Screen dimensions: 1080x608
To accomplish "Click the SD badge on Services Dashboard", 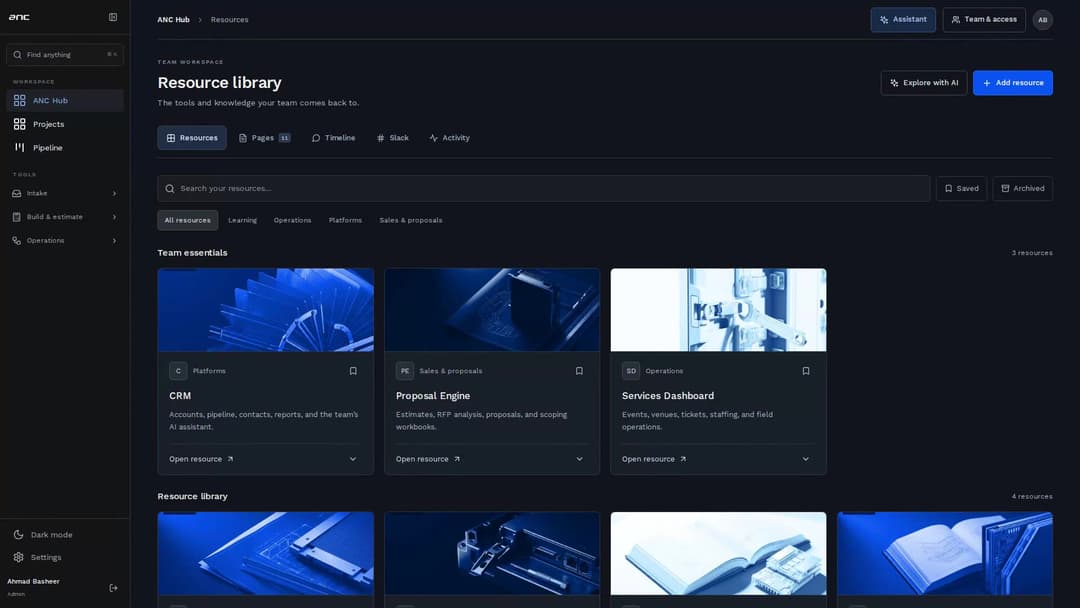I will (631, 371).
